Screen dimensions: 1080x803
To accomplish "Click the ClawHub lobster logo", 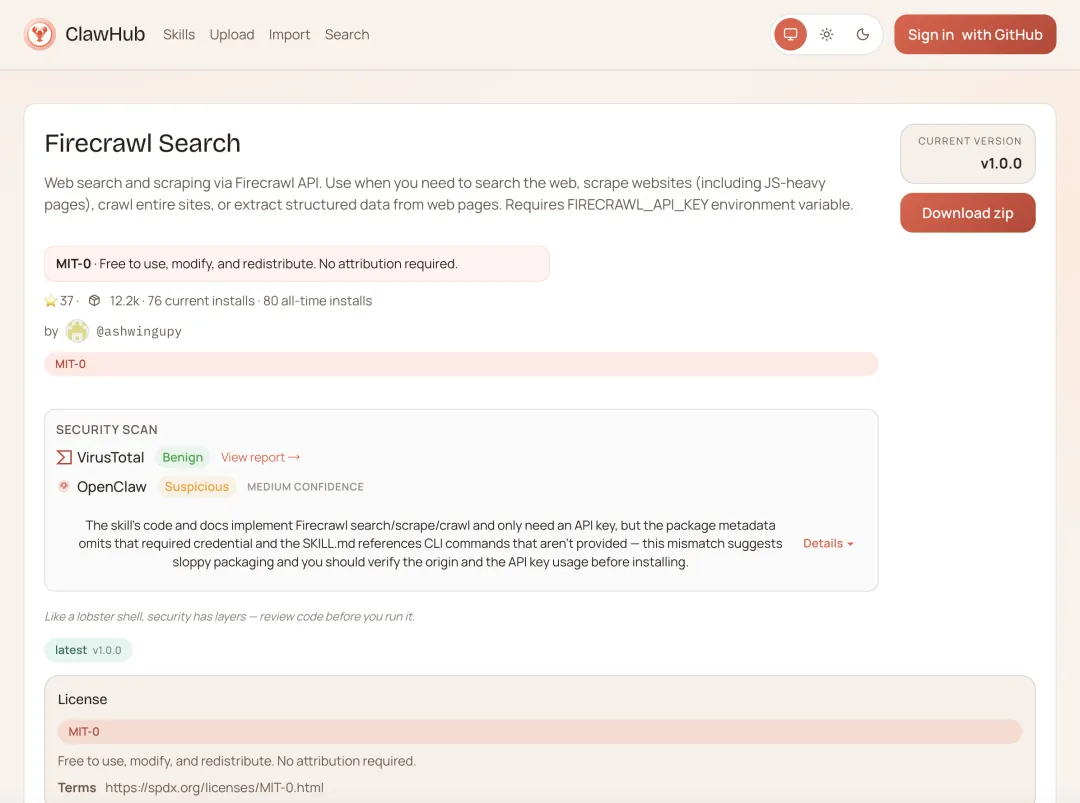I will coord(40,34).
